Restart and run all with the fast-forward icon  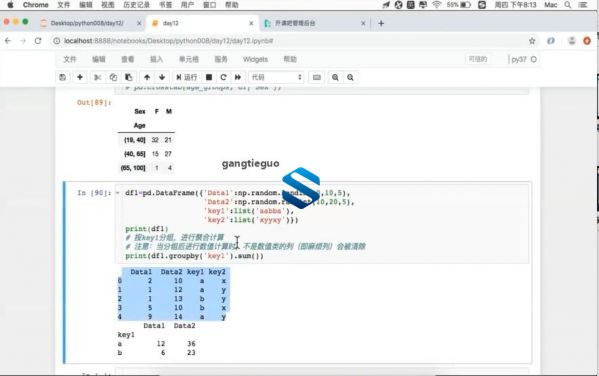[x=238, y=77]
